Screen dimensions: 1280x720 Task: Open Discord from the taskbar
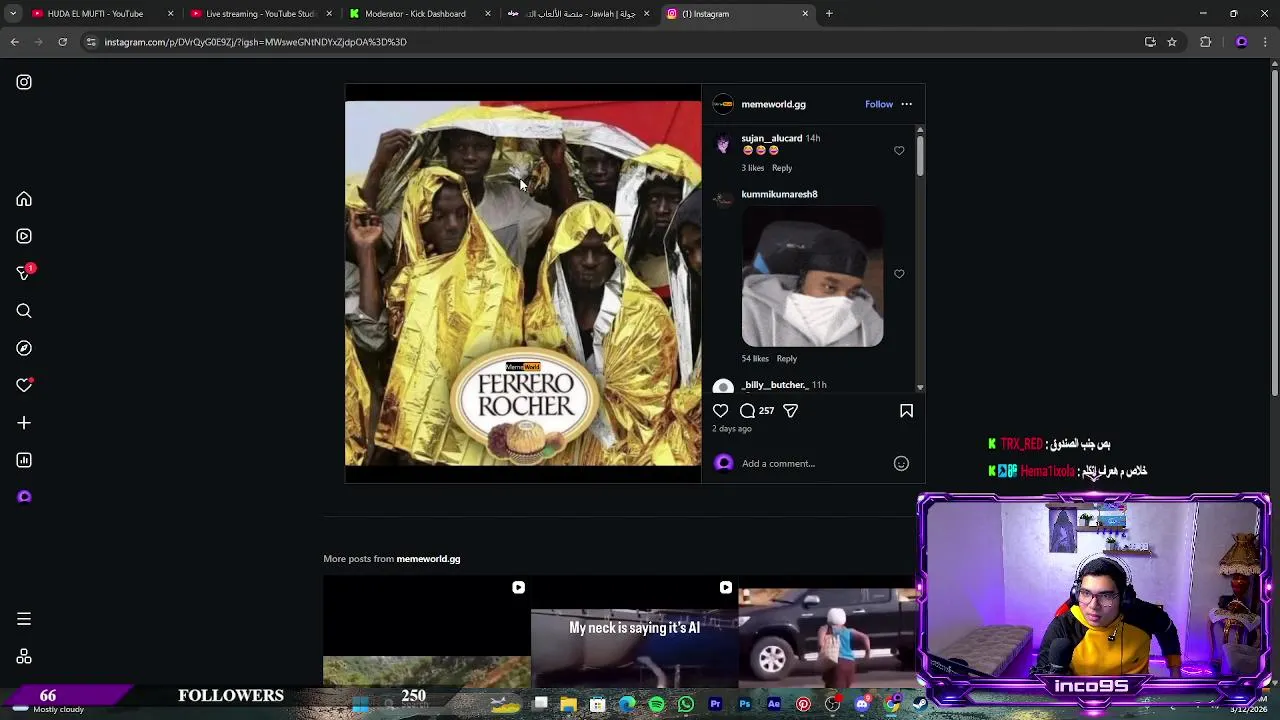862,705
